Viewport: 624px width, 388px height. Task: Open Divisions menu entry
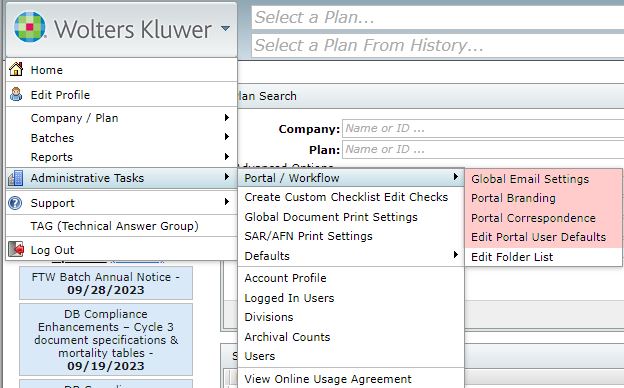point(351,317)
